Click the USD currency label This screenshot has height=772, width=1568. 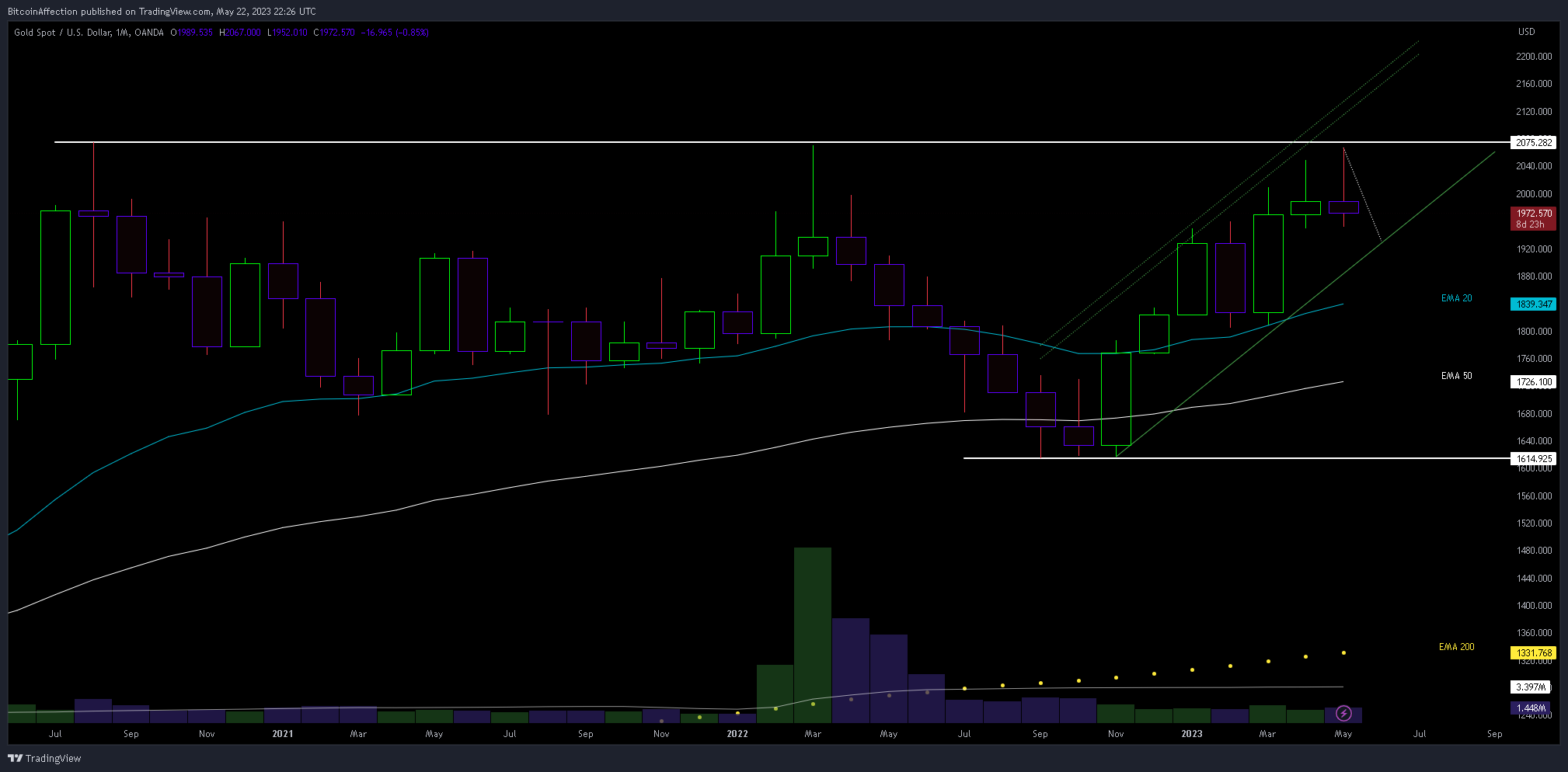(1526, 32)
